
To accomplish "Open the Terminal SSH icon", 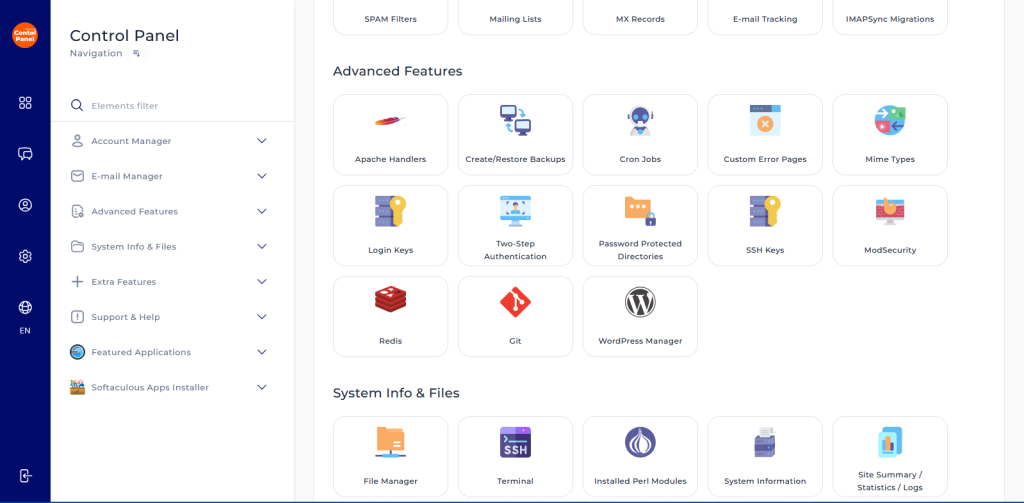I will (x=515, y=442).
